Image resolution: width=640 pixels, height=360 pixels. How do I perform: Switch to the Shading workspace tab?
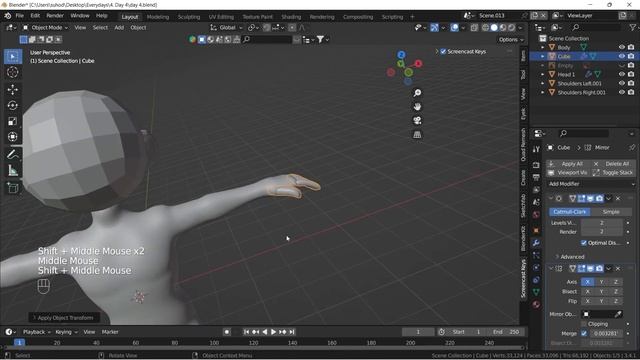tap(291, 17)
